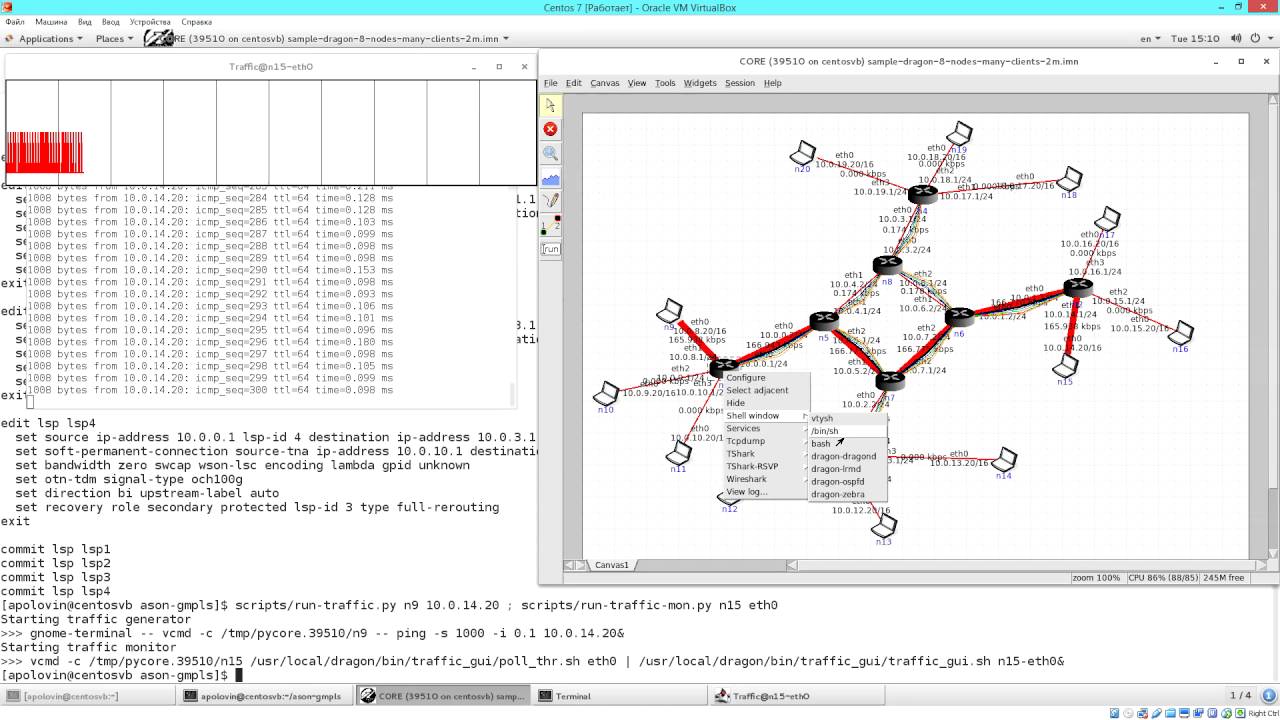
Task: Click the two-node link tool
Action: click(550, 225)
